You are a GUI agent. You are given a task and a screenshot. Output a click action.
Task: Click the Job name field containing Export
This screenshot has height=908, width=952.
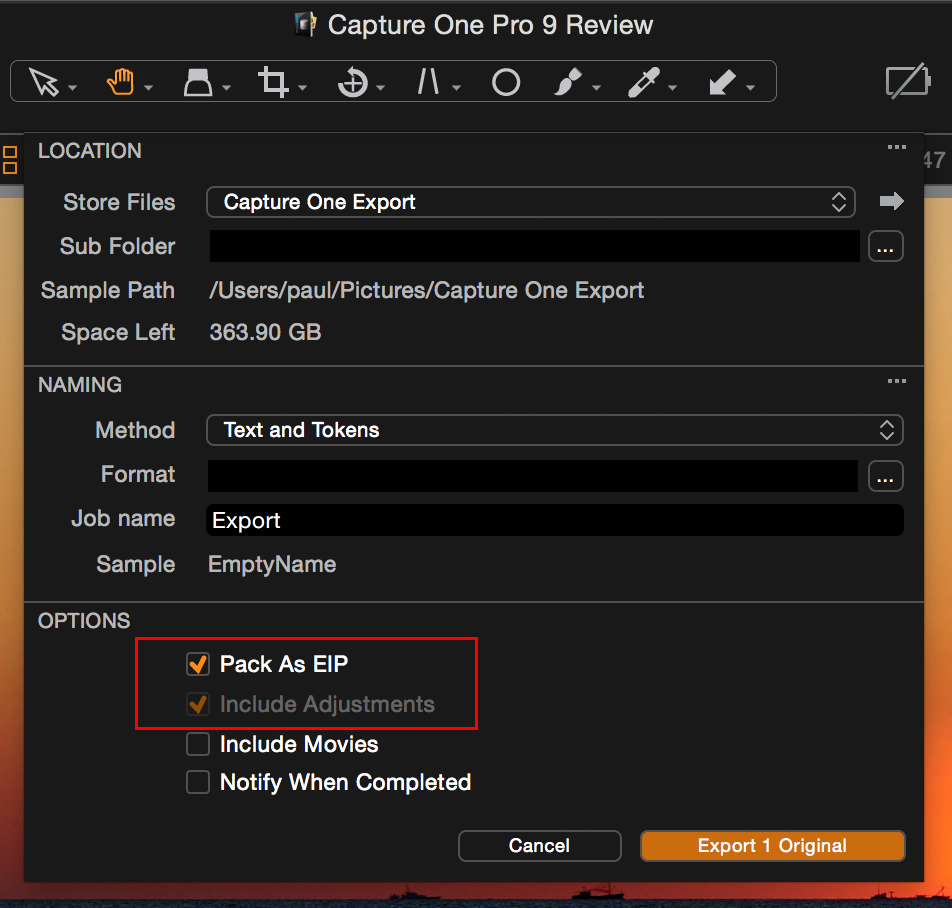[x=555, y=520]
